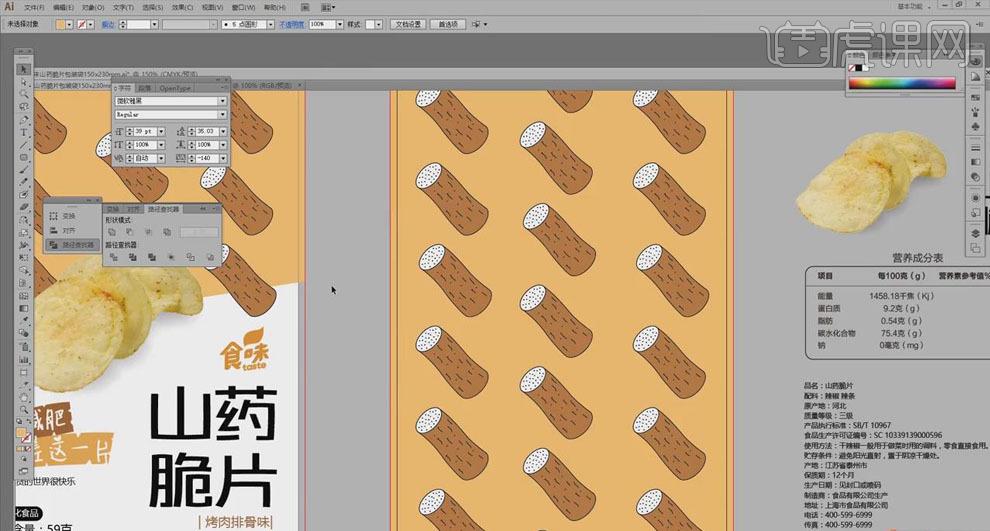Select the Eyedropper tool
This screenshot has width=990, height=531.
point(24,319)
